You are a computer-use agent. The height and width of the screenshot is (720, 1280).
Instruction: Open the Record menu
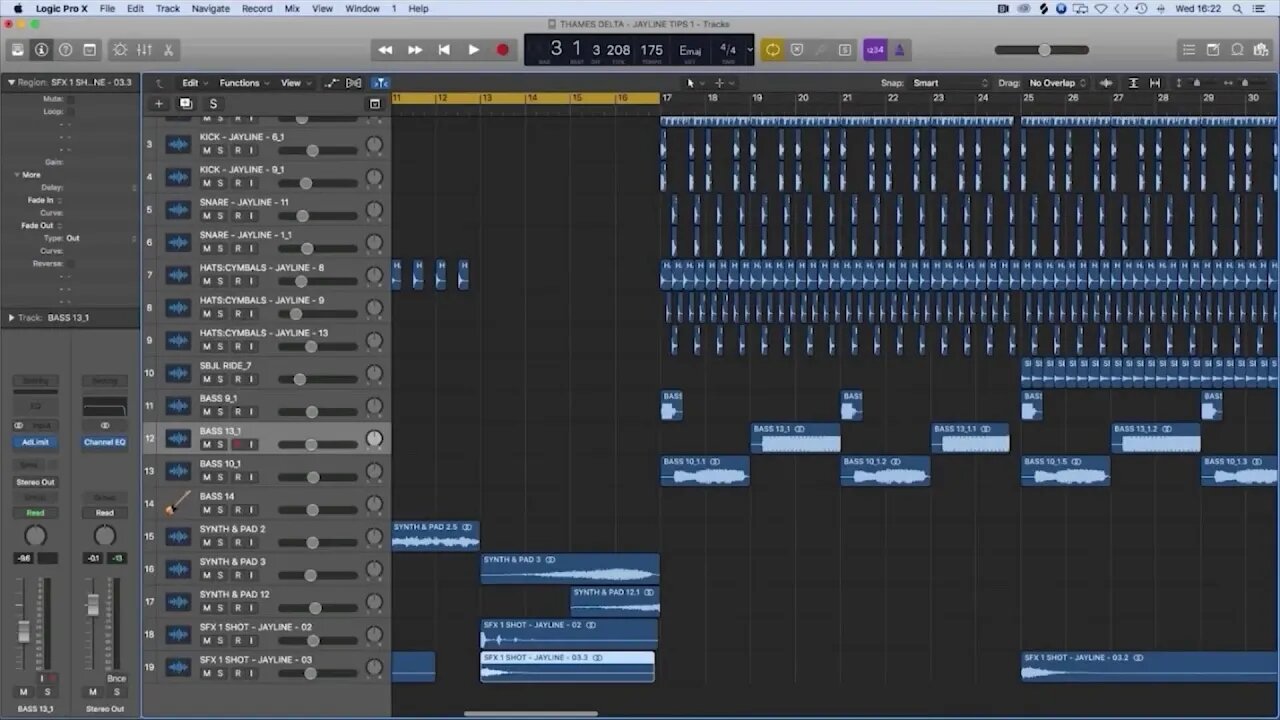pos(257,8)
